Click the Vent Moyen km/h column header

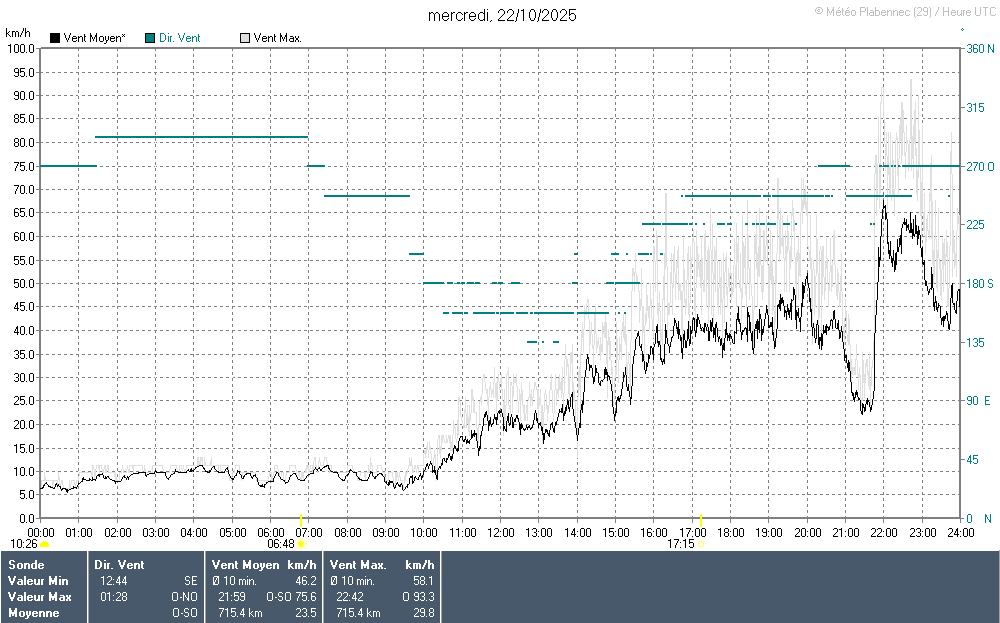(263, 565)
